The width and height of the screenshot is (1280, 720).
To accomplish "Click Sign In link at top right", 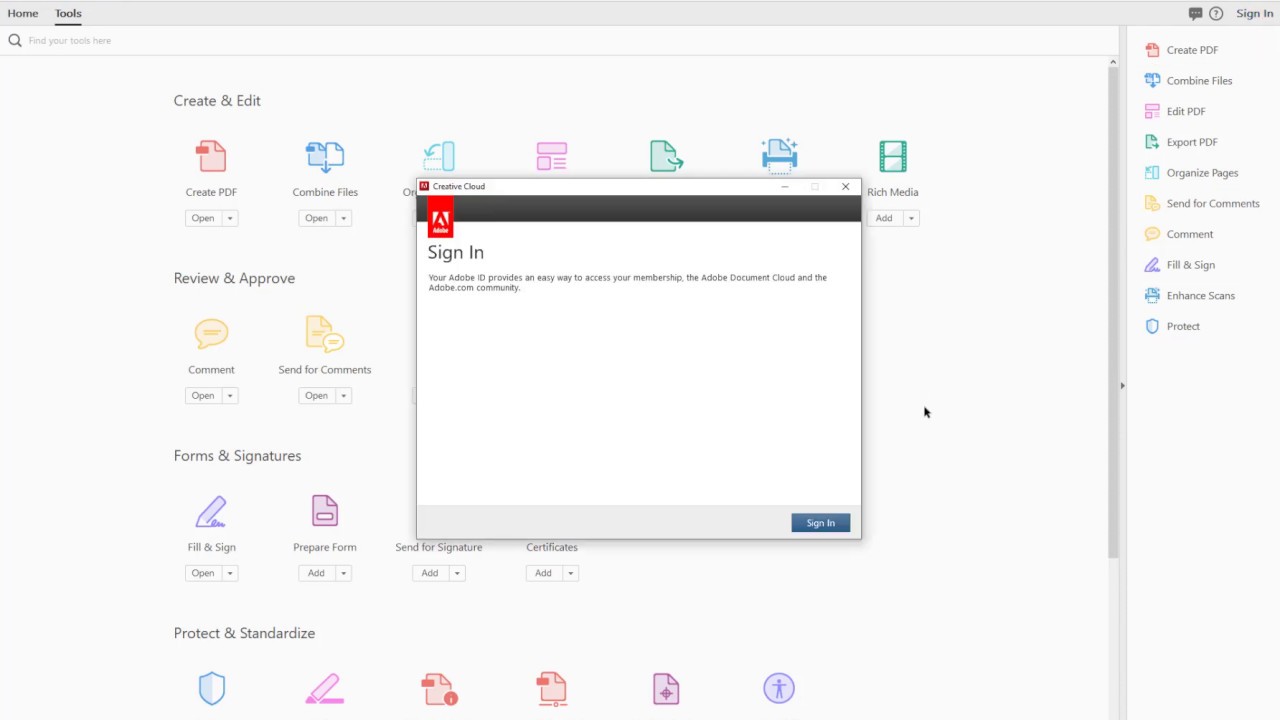I will tap(1254, 14).
